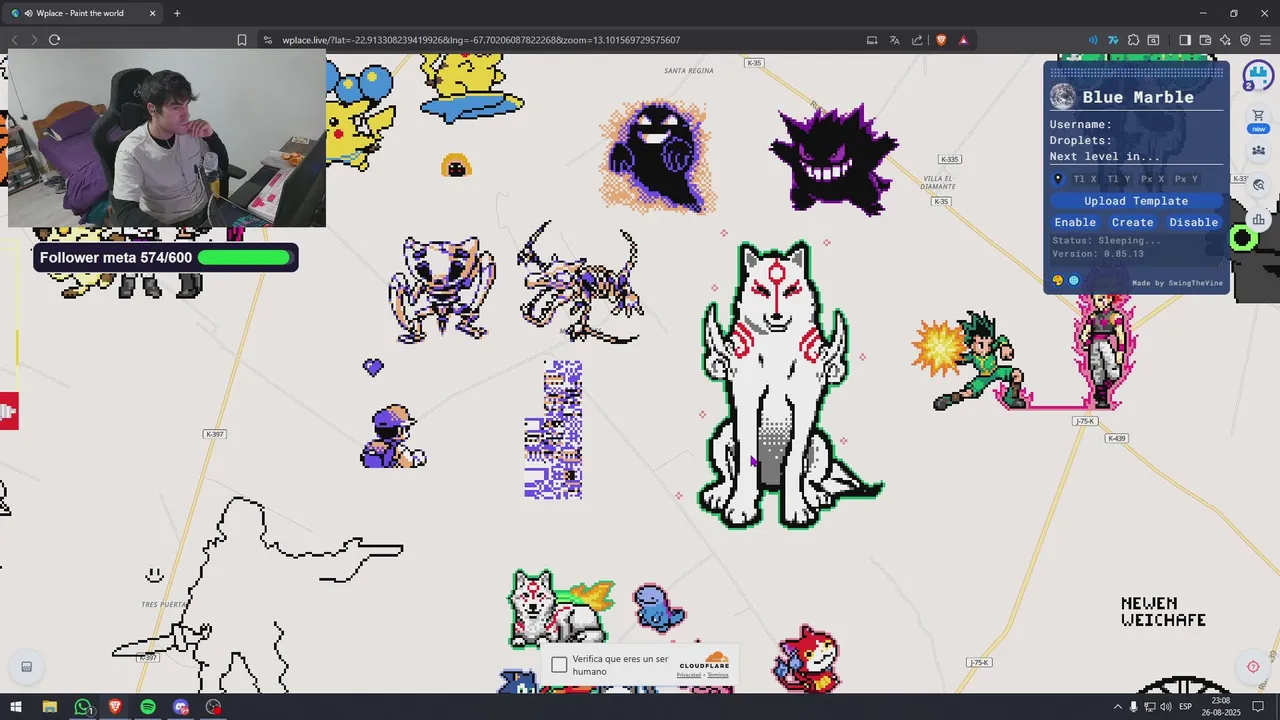Image resolution: width=1280 pixels, height=720 pixels.
Task: Open the Brave VPN shield icon
Action: 1245,40
